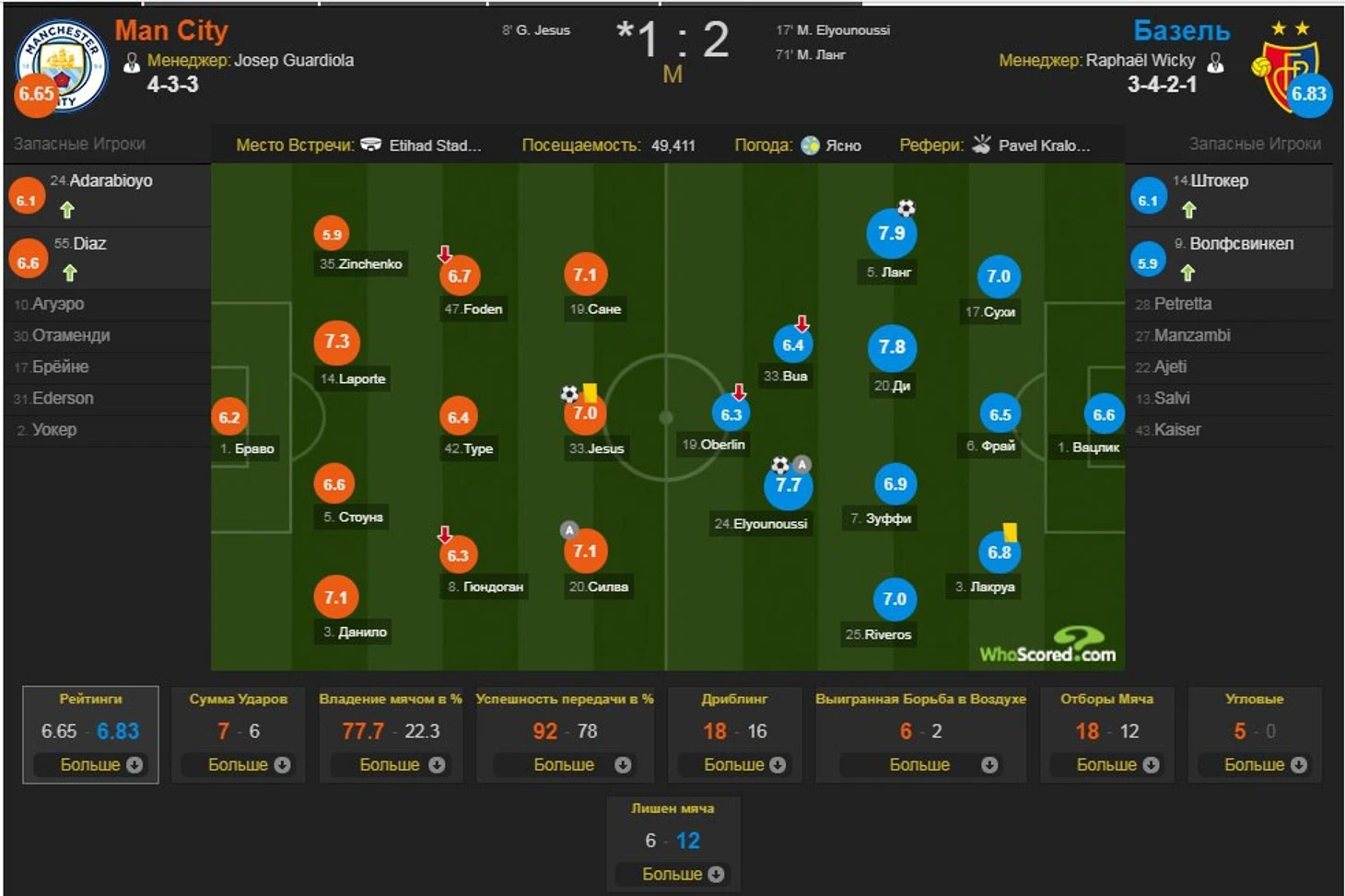
Task: Expand the Рейтинги stats with Больше
Action: (90, 764)
